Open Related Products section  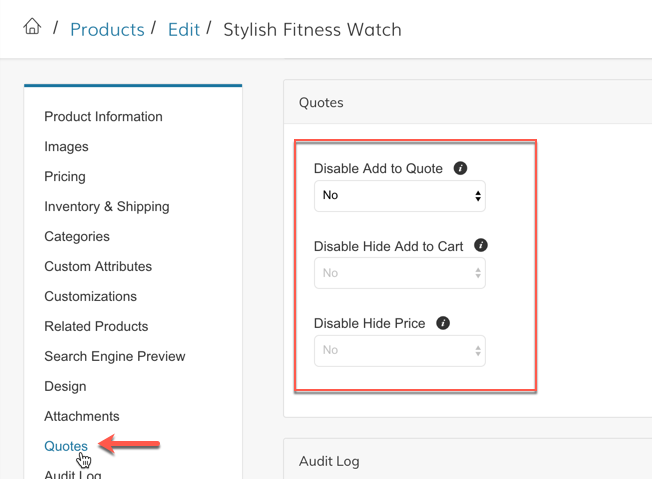[96, 327]
